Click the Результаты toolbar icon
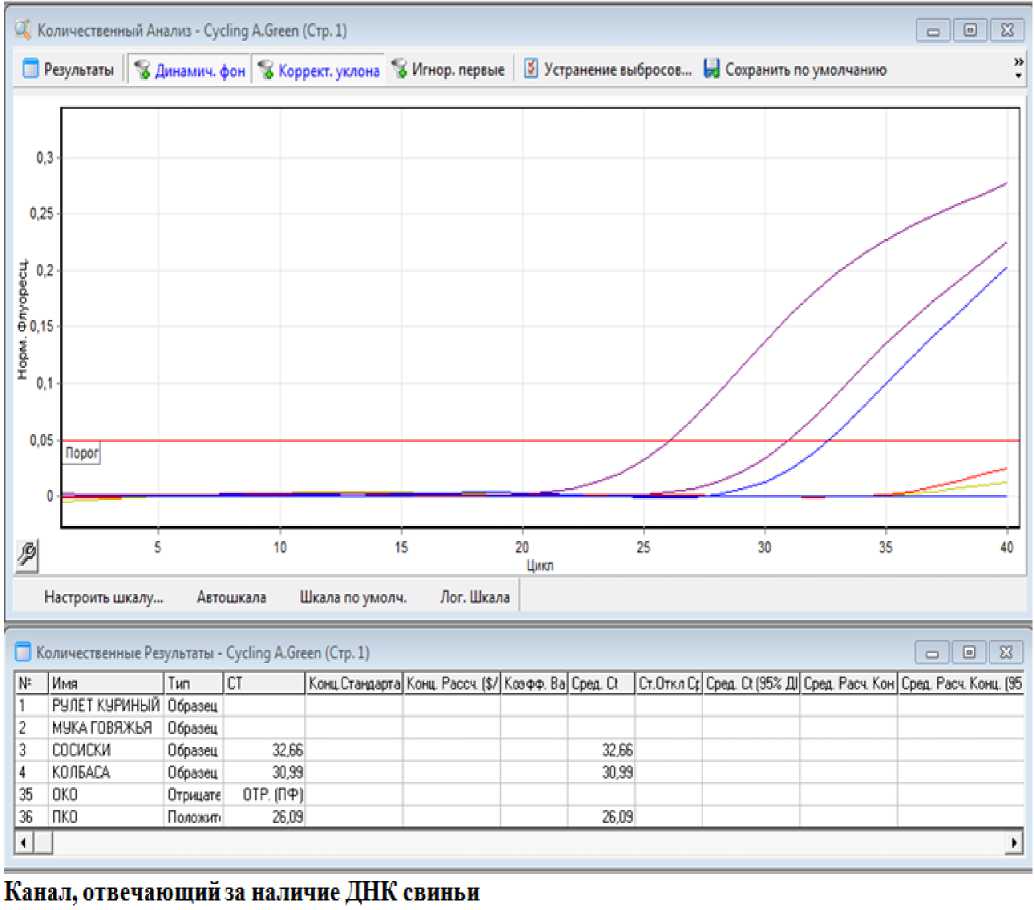 tap(30, 70)
